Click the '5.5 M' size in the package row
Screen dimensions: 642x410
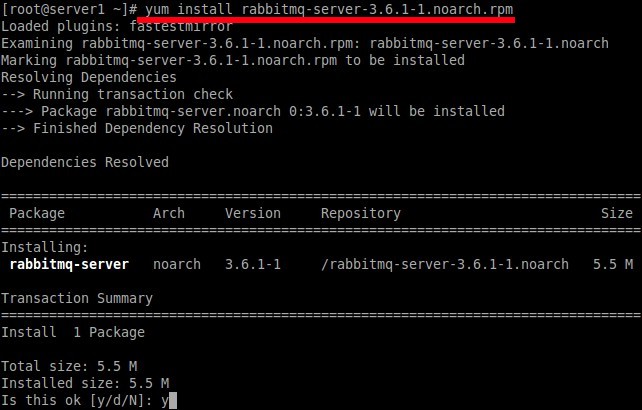(x=613, y=265)
